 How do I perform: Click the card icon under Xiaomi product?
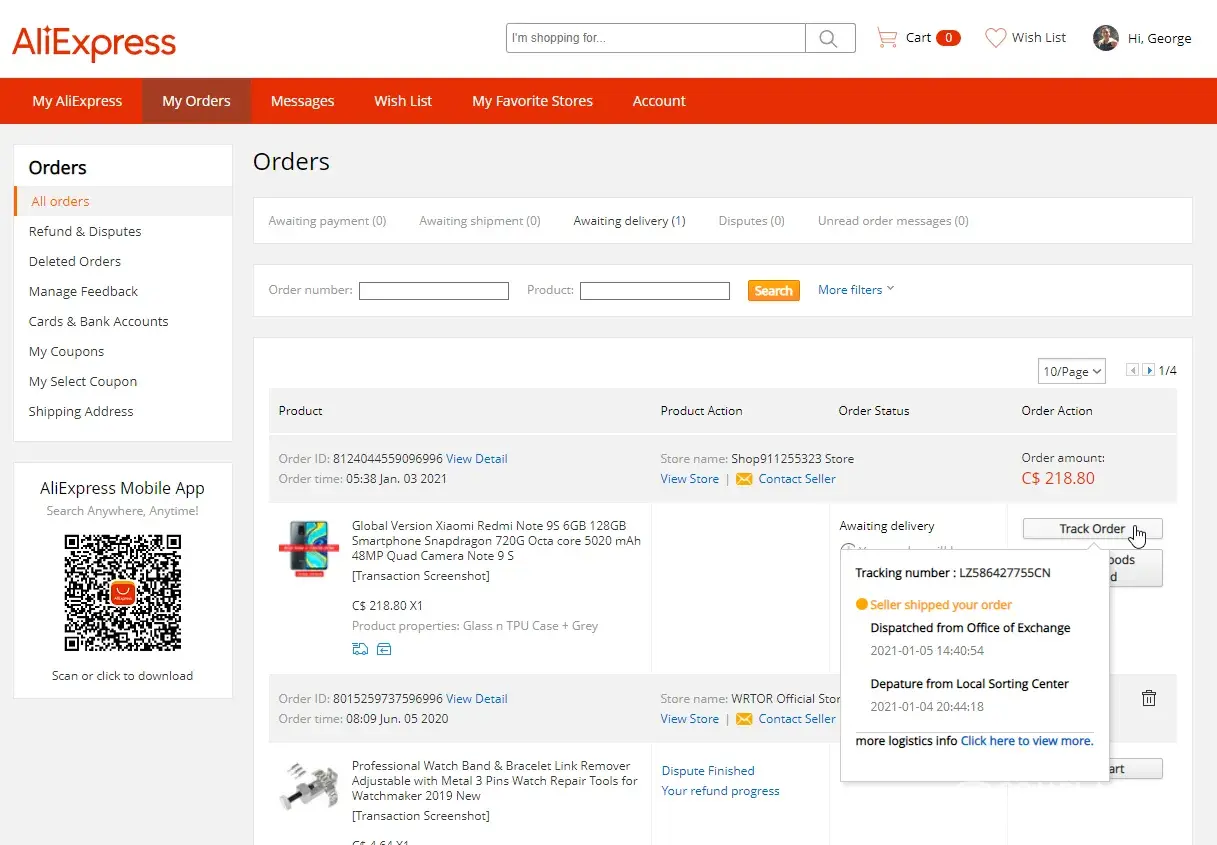click(384, 650)
